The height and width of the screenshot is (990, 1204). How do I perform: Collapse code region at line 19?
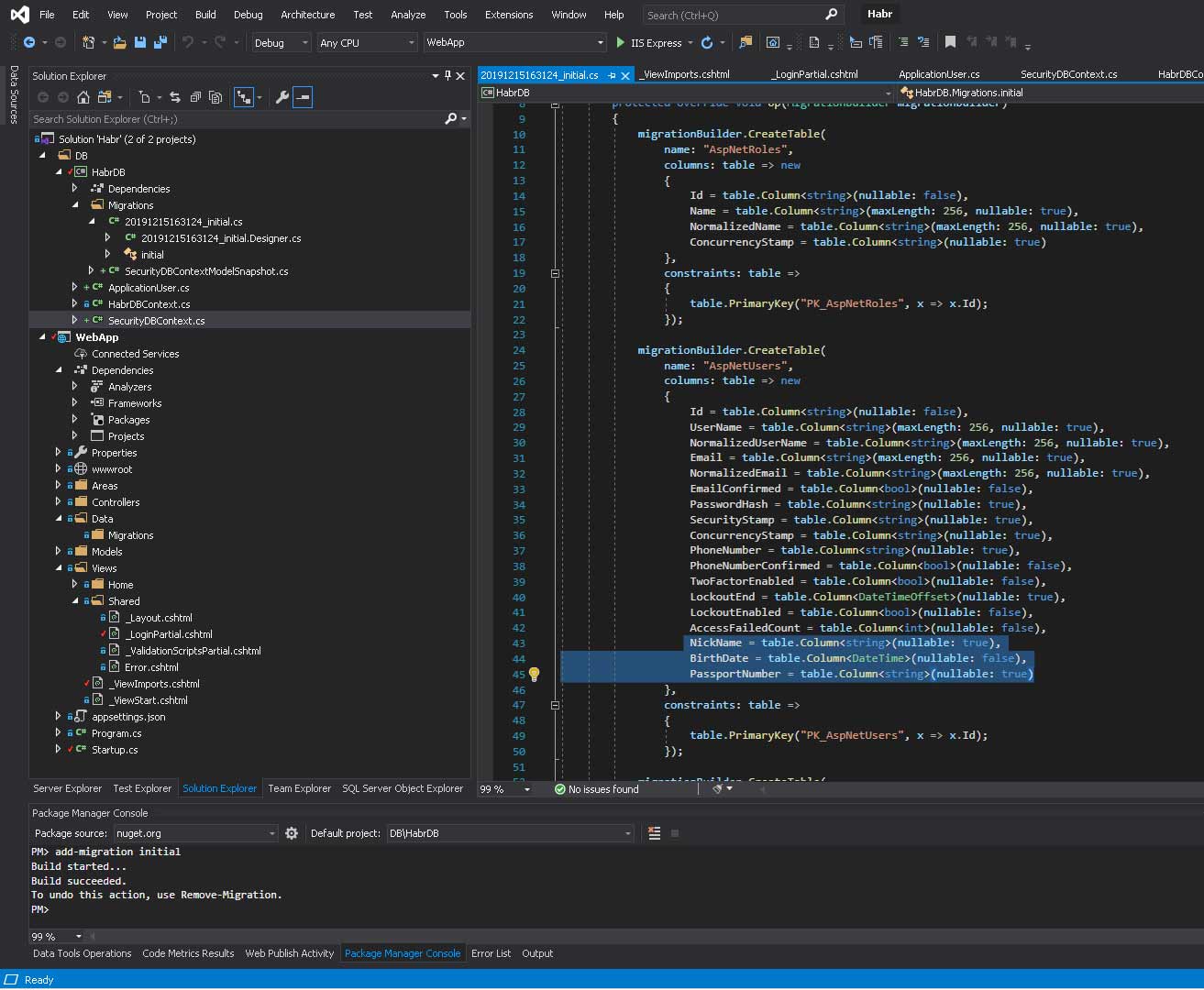click(x=555, y=273)
